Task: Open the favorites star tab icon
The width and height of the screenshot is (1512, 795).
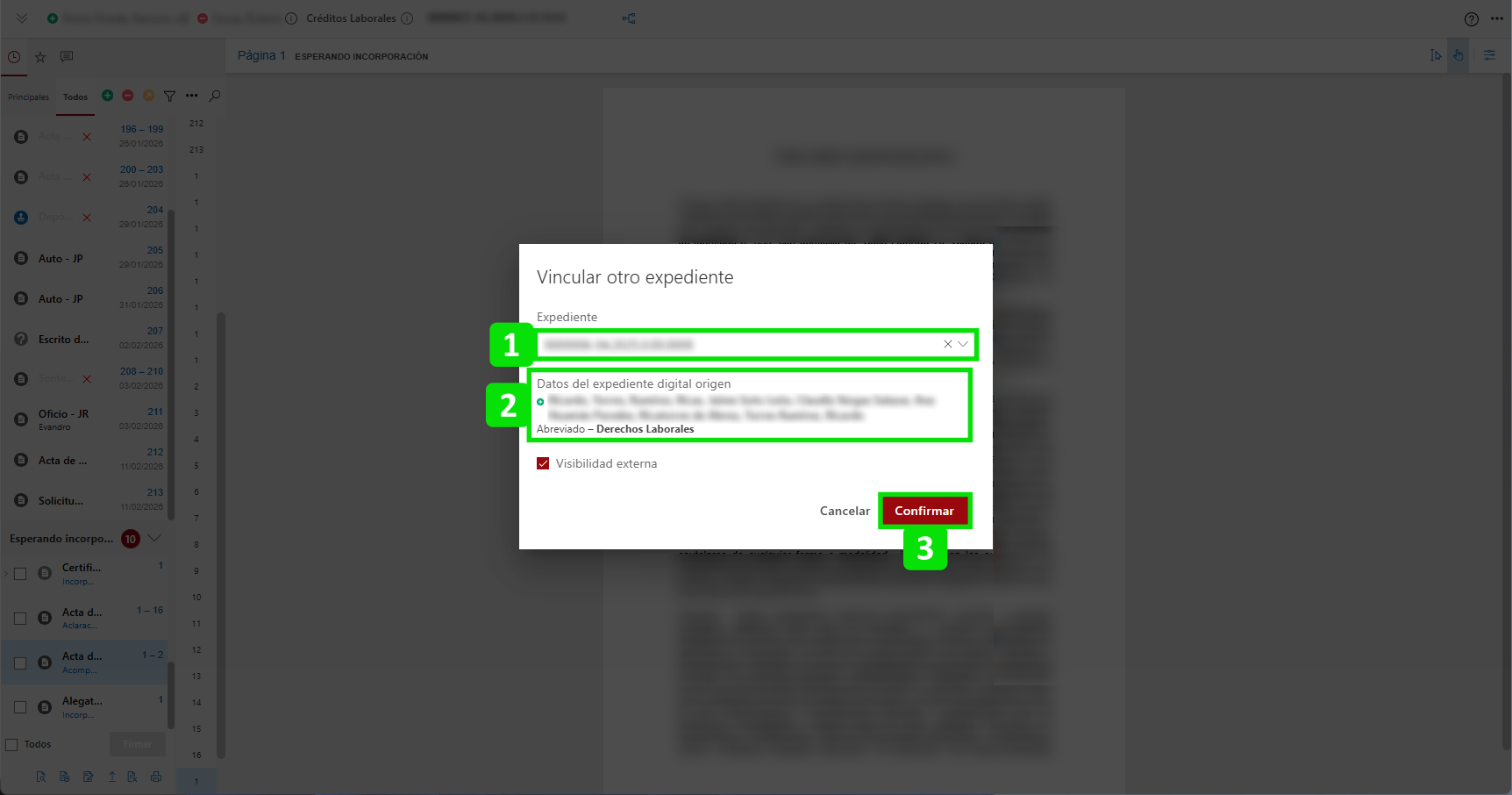Action: (x=40, y=57)
